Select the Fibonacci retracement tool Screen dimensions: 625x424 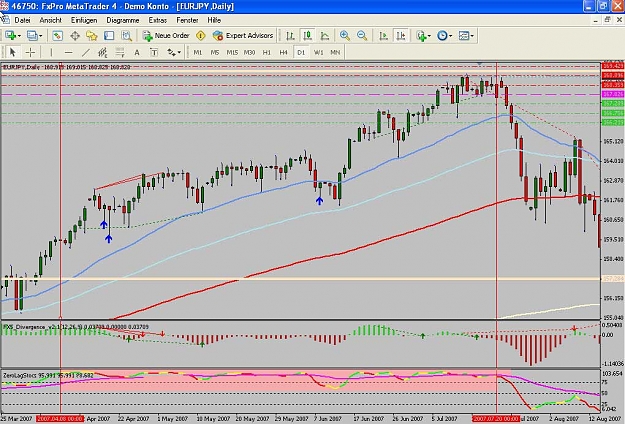pos(120,52)
